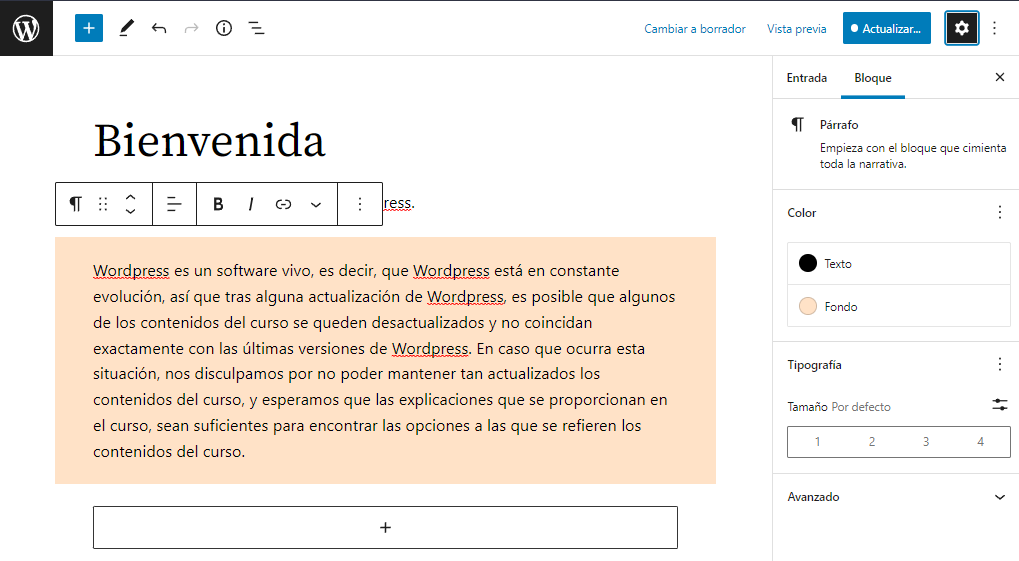Open the document details info icon
The width and height of the screenshot is (1019, 561).
[x=224, y=28]
